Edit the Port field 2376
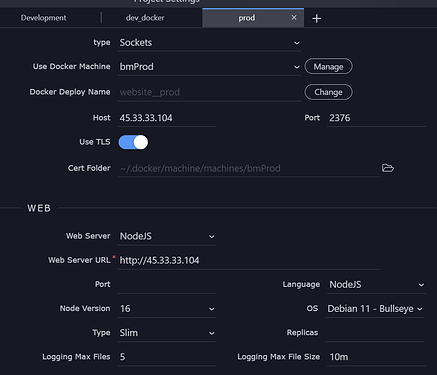The height and width of the screenshot is (375, 437). click(376, 118)
